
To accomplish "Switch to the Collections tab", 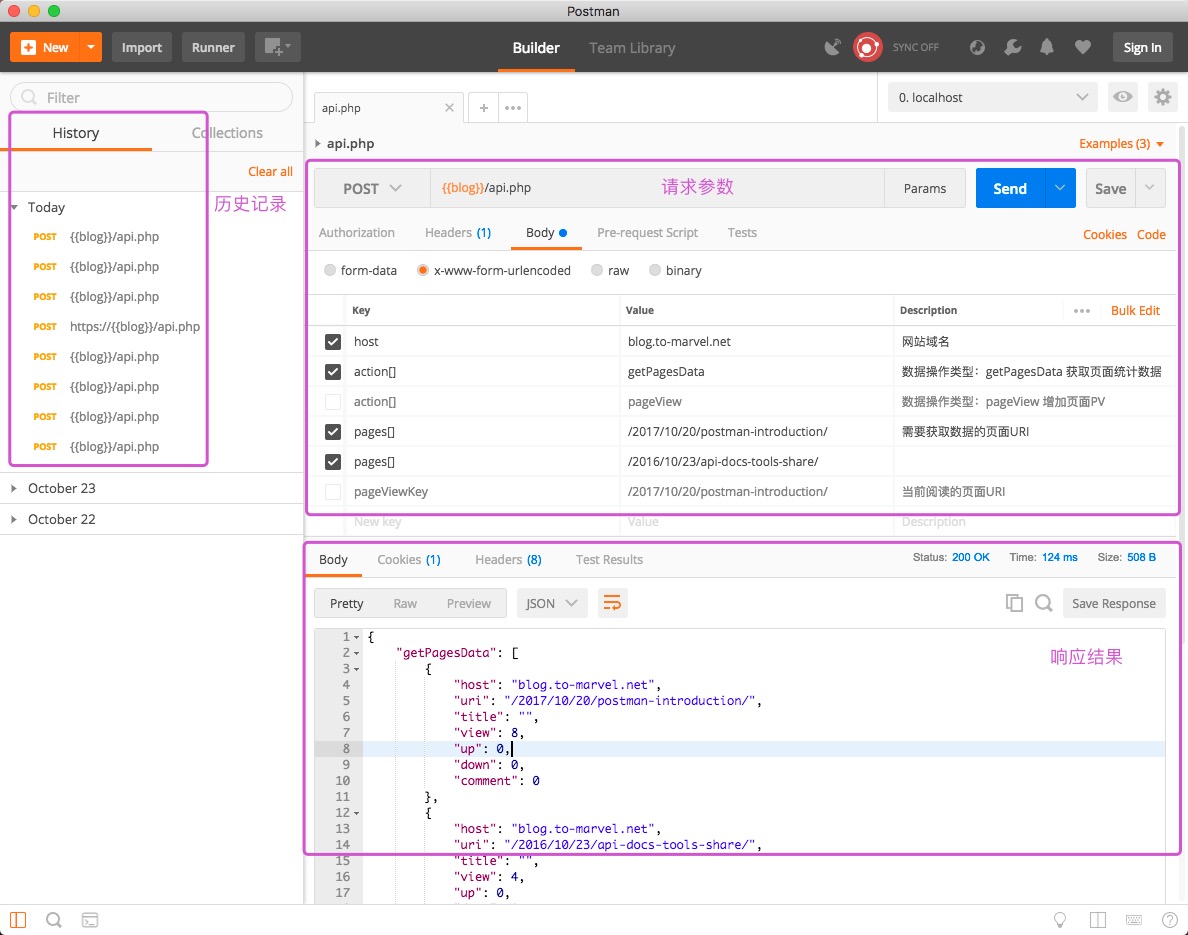I will pos(227,133).
